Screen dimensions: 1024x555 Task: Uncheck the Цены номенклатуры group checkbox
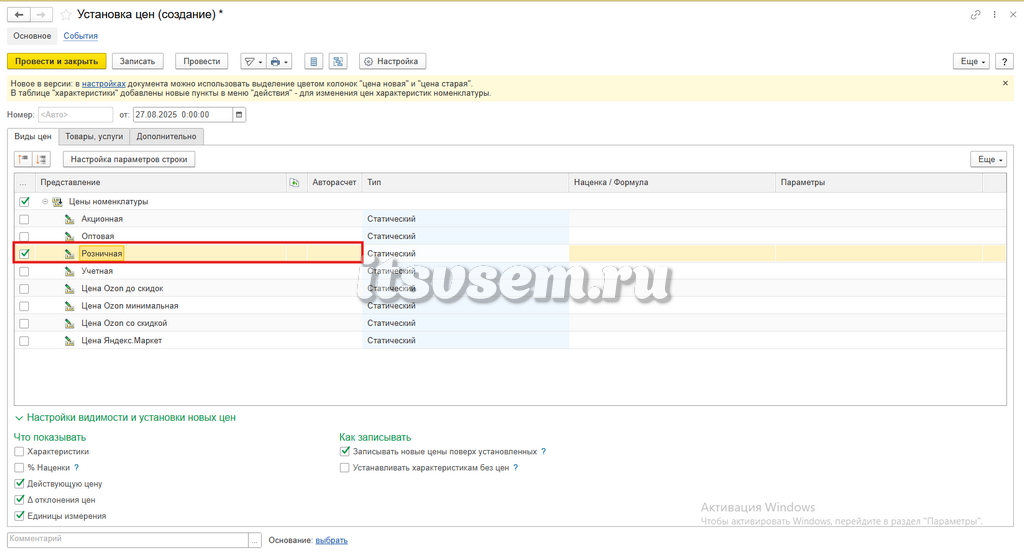point(24,202)
